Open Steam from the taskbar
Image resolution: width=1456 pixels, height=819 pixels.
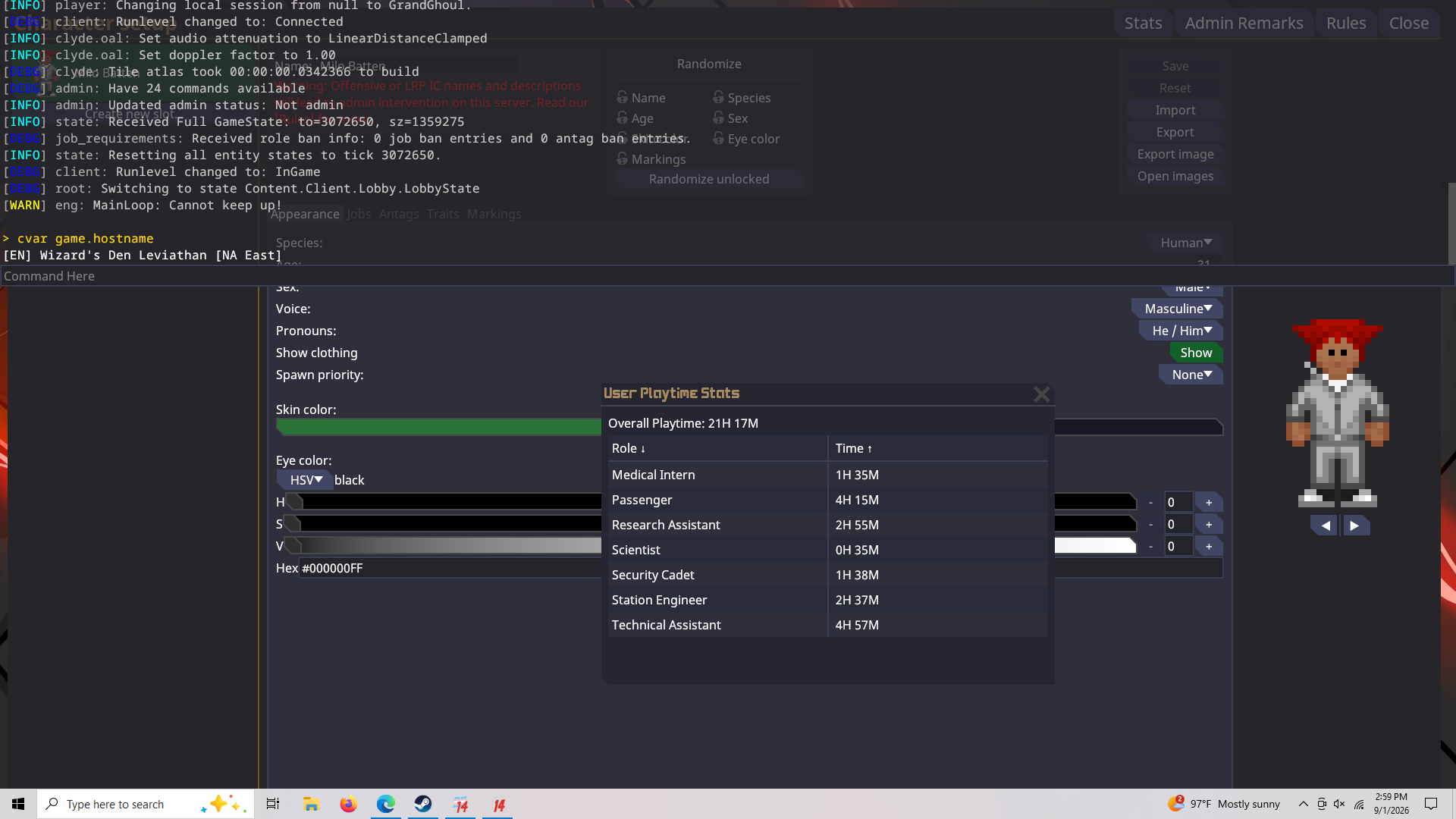[423, 804]
